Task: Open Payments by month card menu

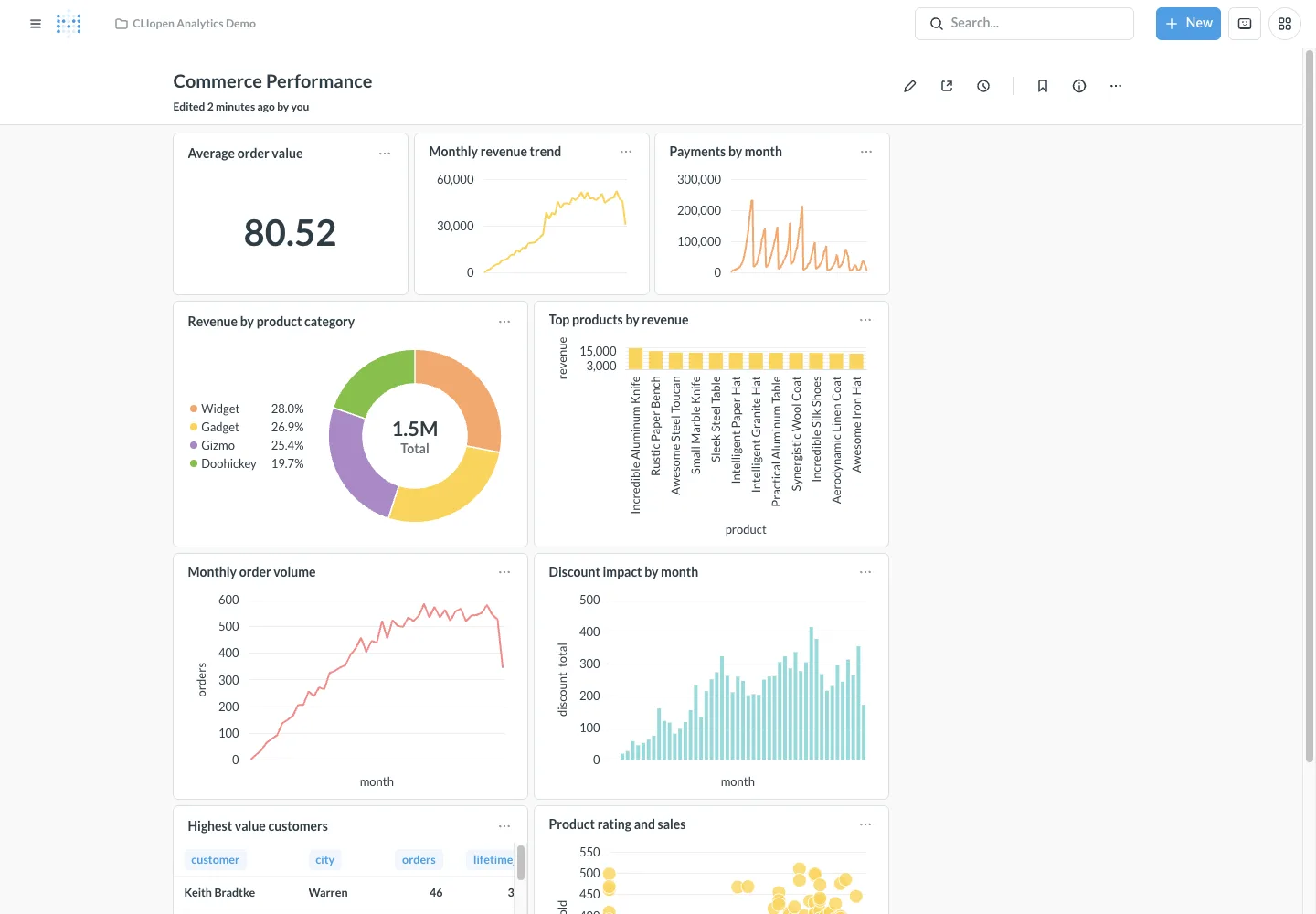Action: pos(866,152)
